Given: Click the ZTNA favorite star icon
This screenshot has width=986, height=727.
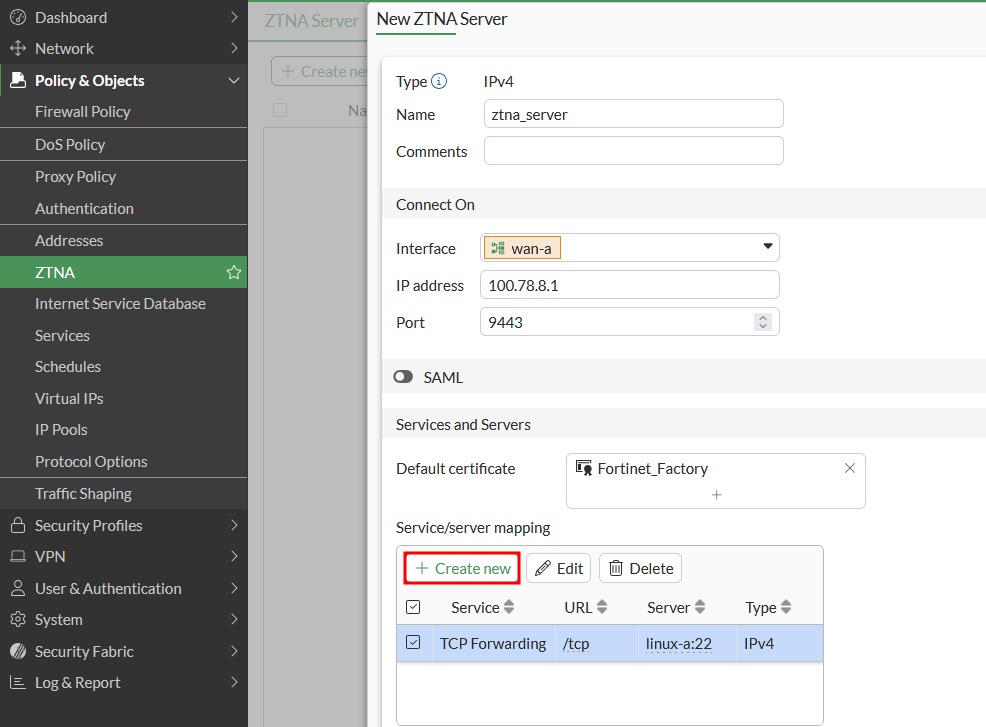Looking at the screenshot, I should [x=234, y=272].
